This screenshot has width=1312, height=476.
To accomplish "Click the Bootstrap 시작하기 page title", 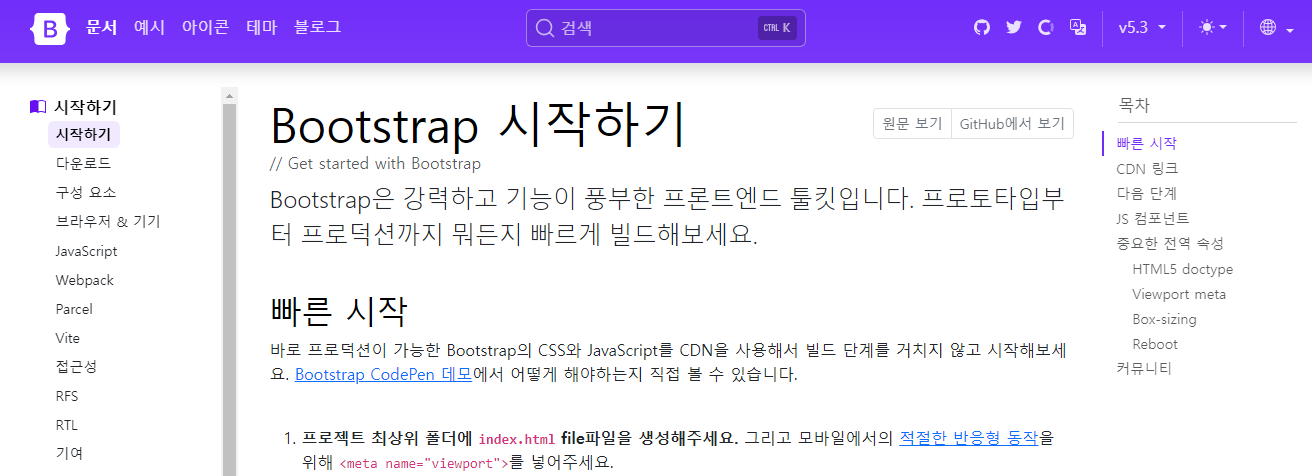I will 478,125.
